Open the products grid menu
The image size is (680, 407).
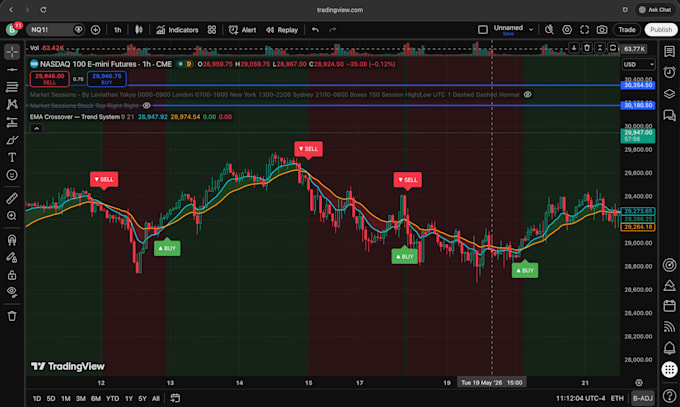pos(669,369)
